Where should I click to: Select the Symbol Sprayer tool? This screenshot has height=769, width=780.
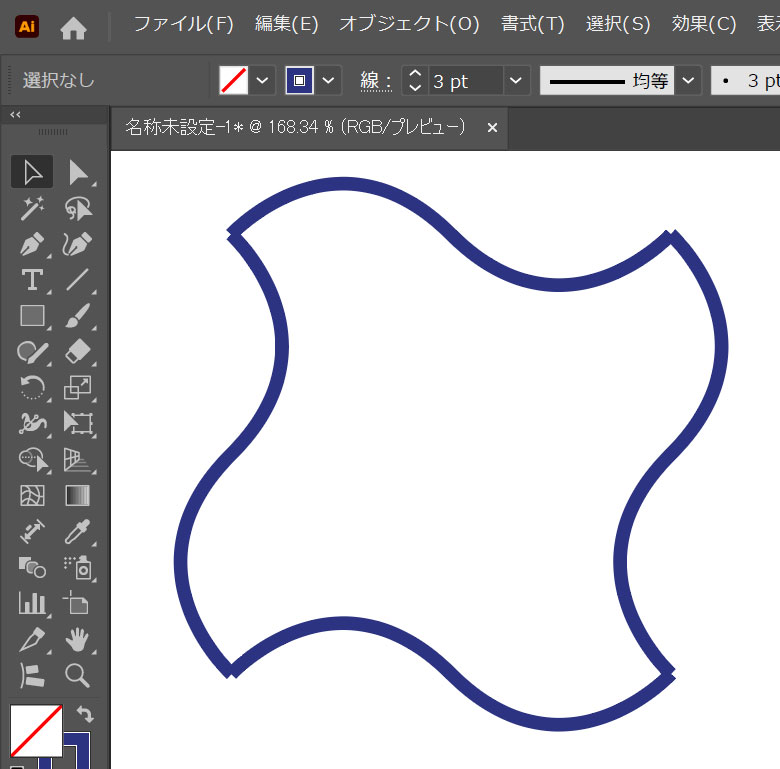pos(78,567)
